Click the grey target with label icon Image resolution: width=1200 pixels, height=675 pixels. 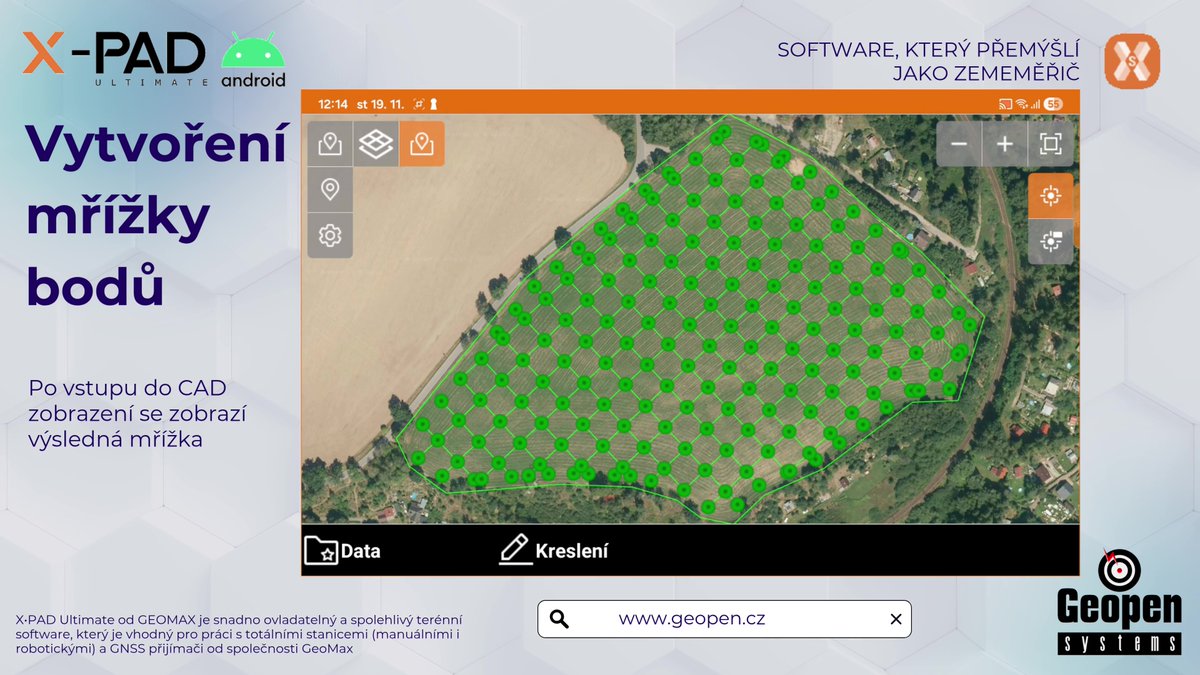(1050, 241)
